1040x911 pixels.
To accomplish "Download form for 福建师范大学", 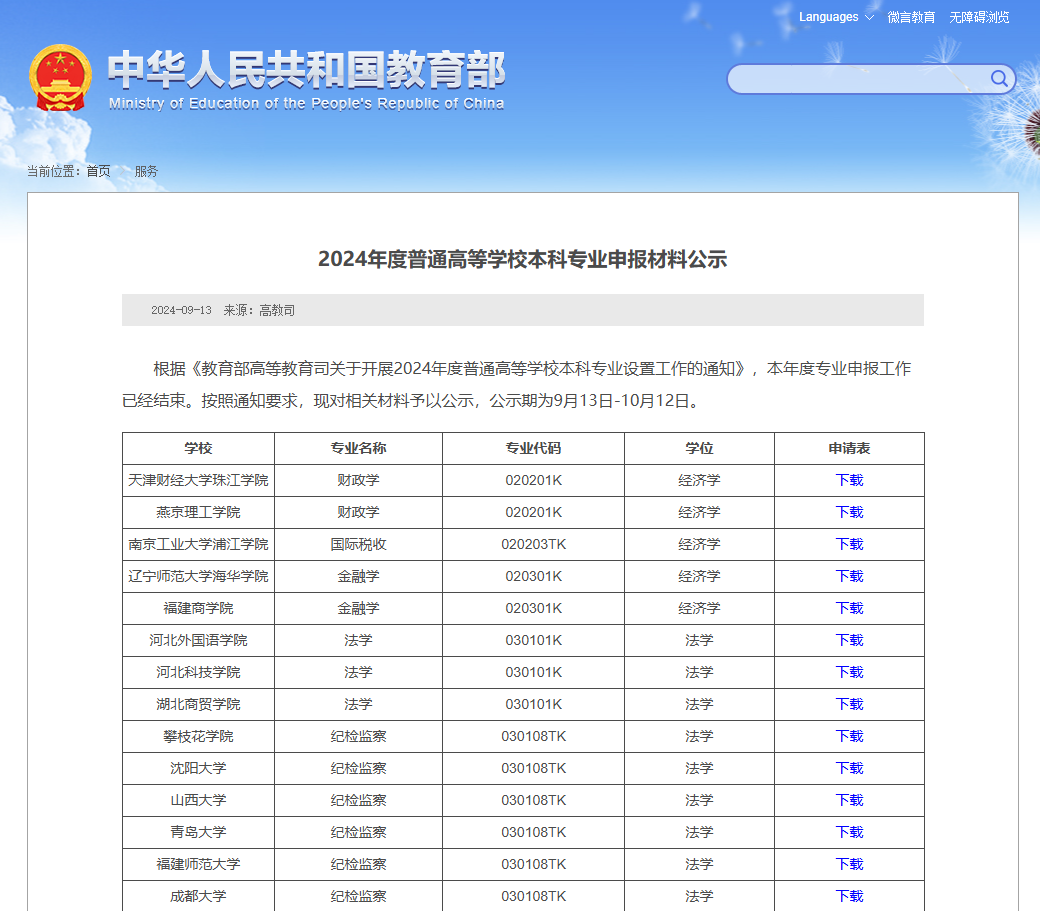I will (849, 864).
